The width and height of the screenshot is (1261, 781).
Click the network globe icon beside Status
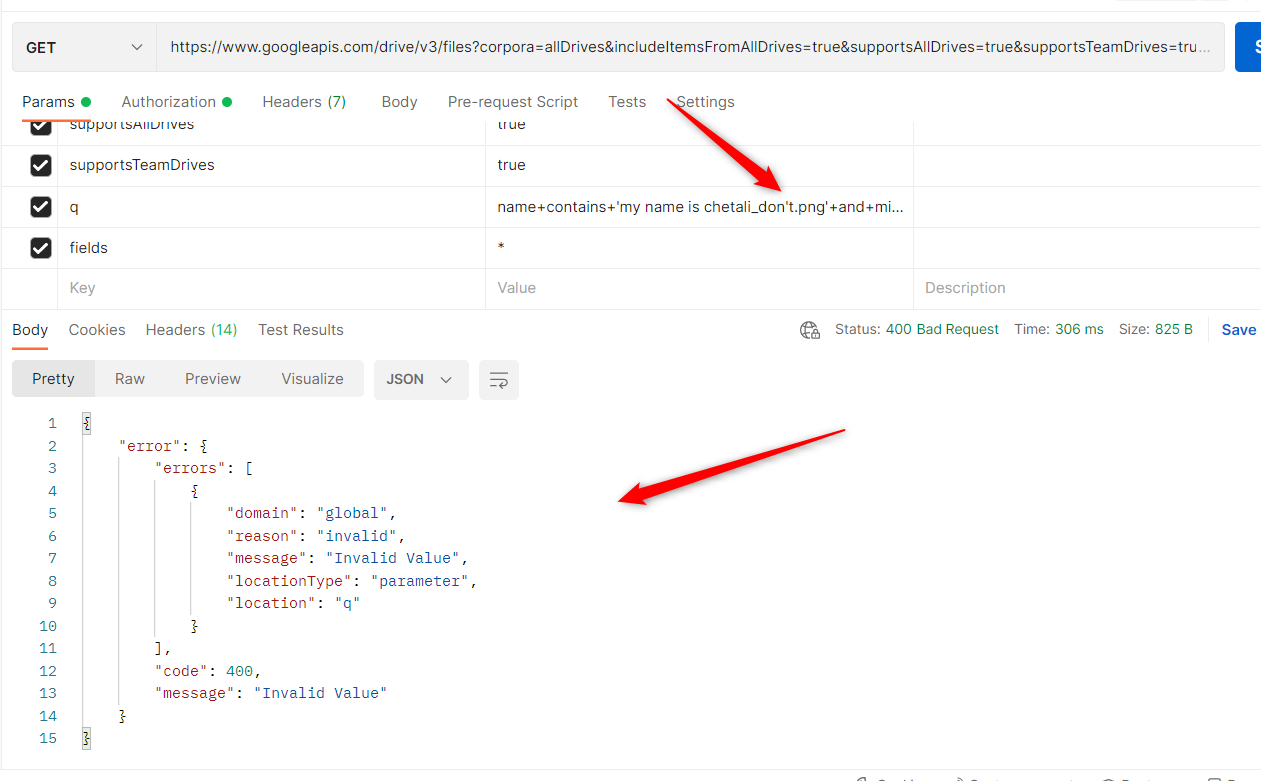(x=810, y=330)
